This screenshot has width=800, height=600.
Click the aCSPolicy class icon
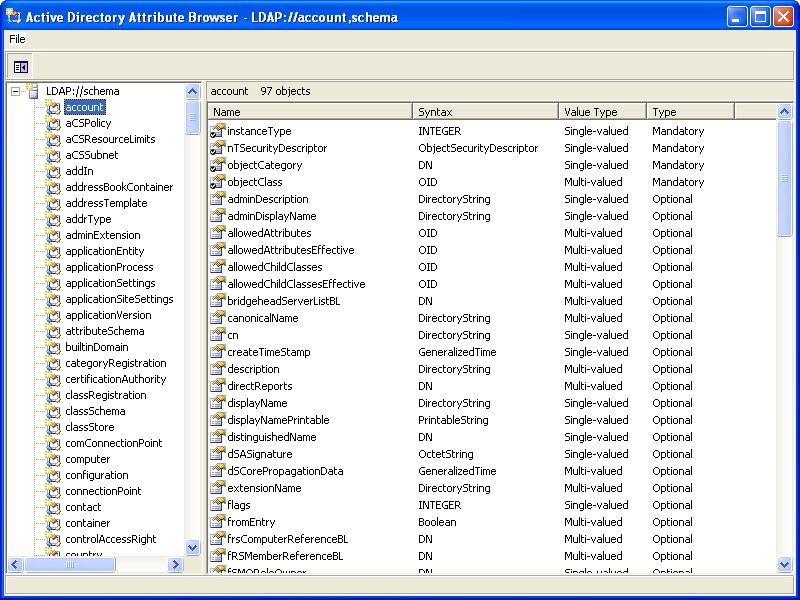tap(54, 123)
